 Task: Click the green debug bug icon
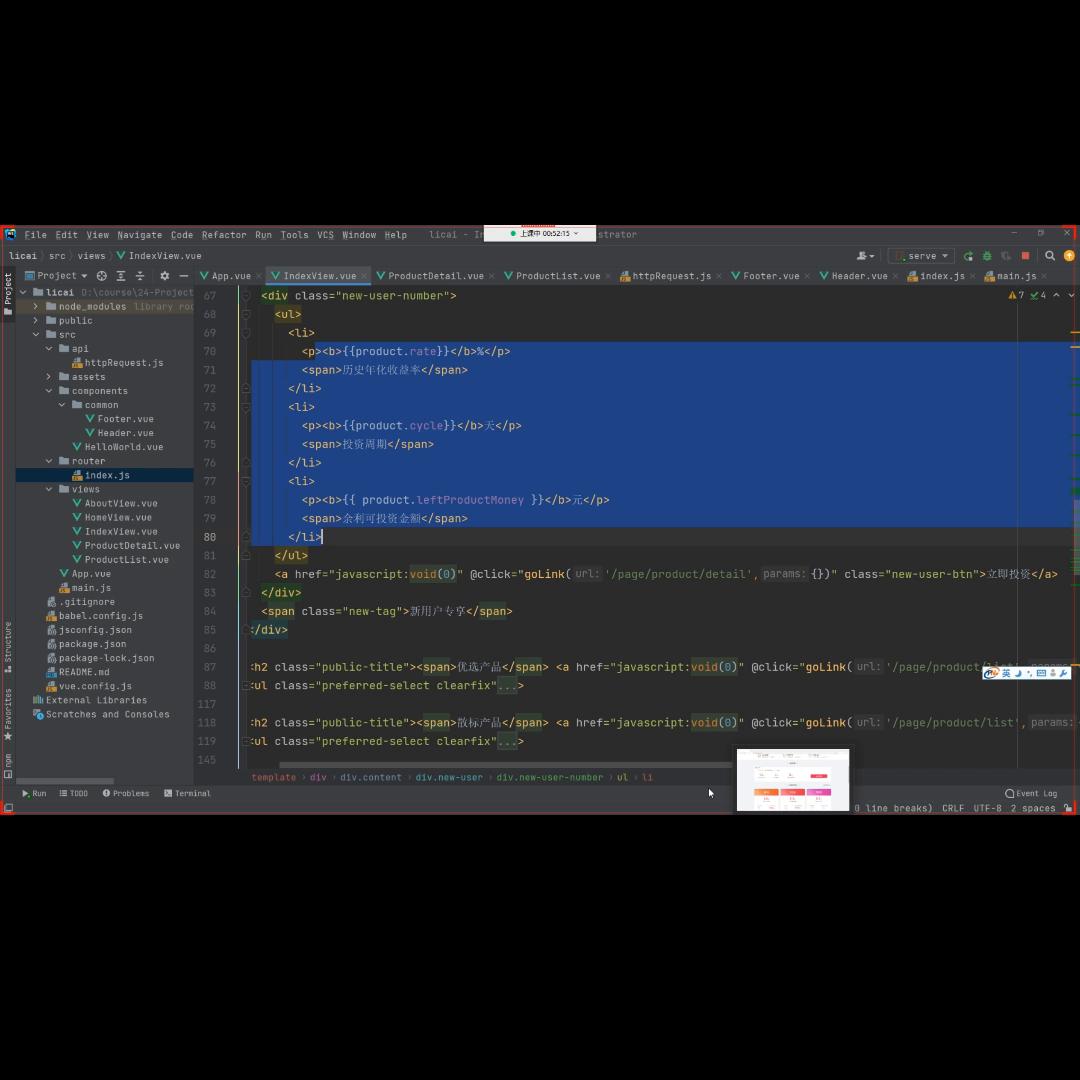987,256
